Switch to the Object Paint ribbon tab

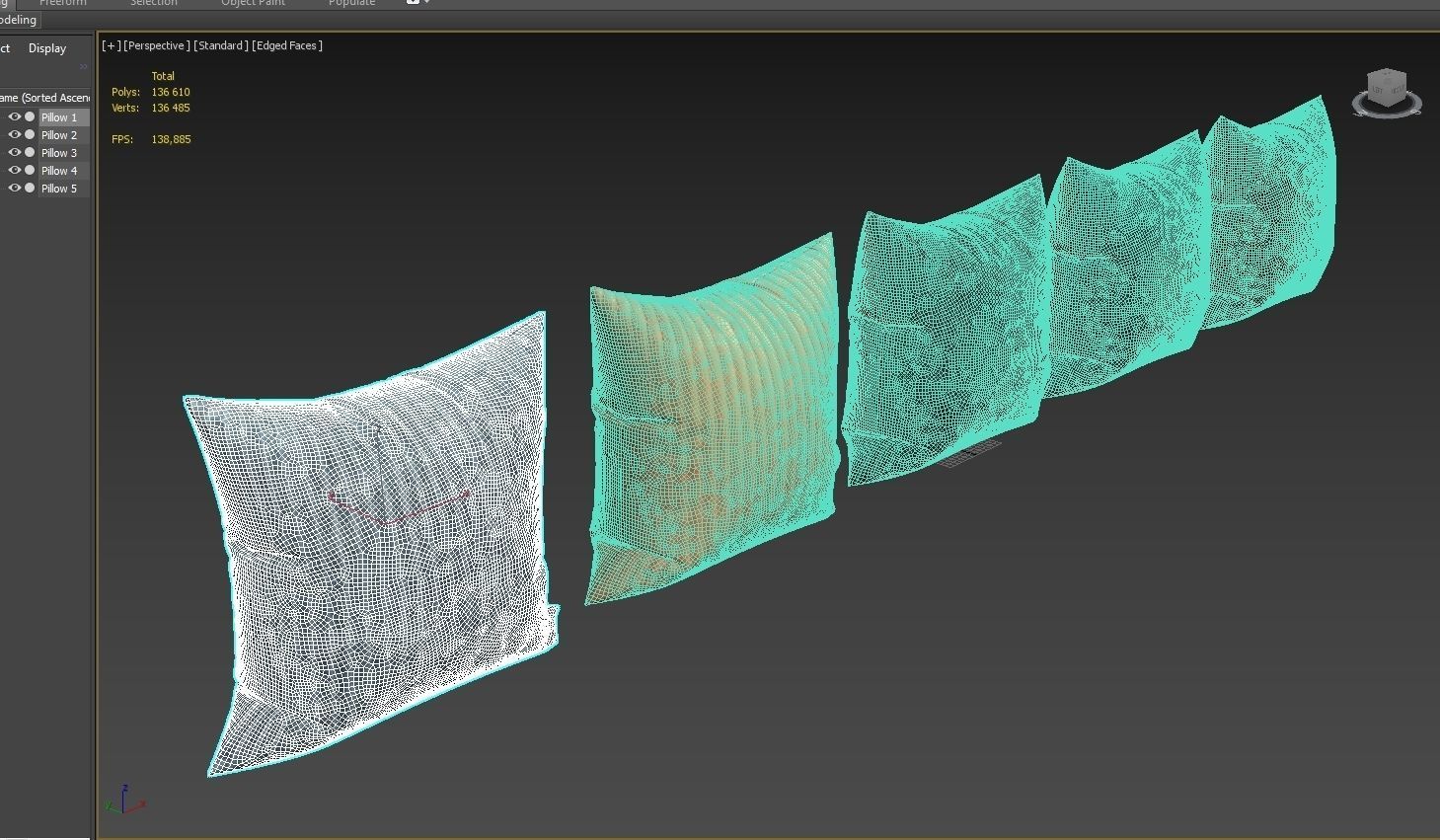253,3
